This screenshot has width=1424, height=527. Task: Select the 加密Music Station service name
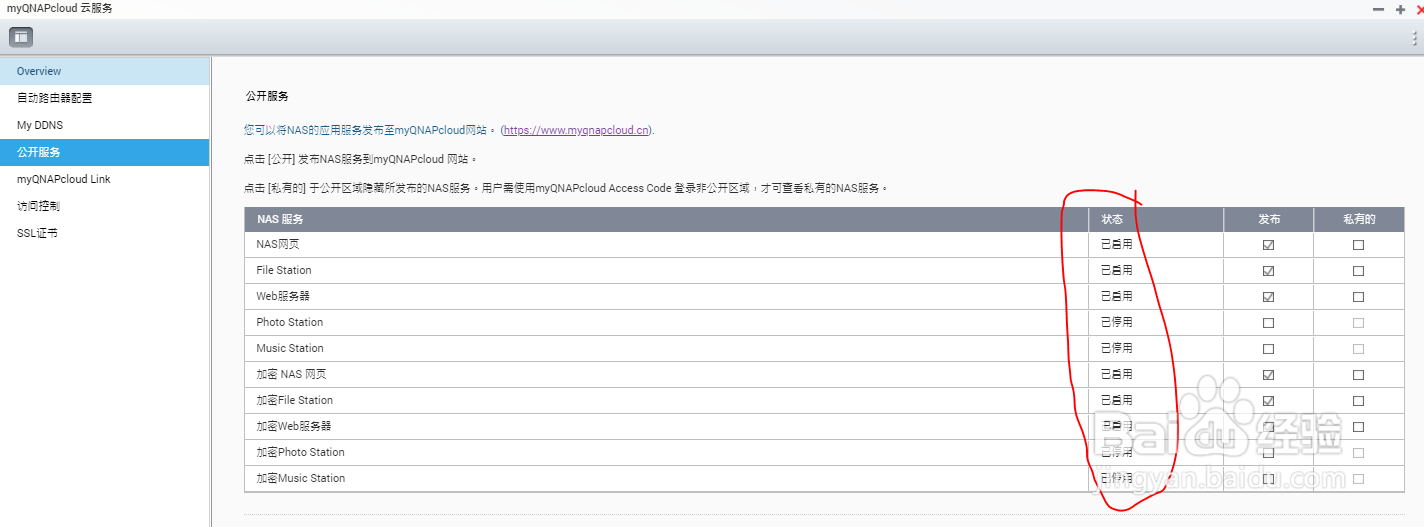(301, 478)
